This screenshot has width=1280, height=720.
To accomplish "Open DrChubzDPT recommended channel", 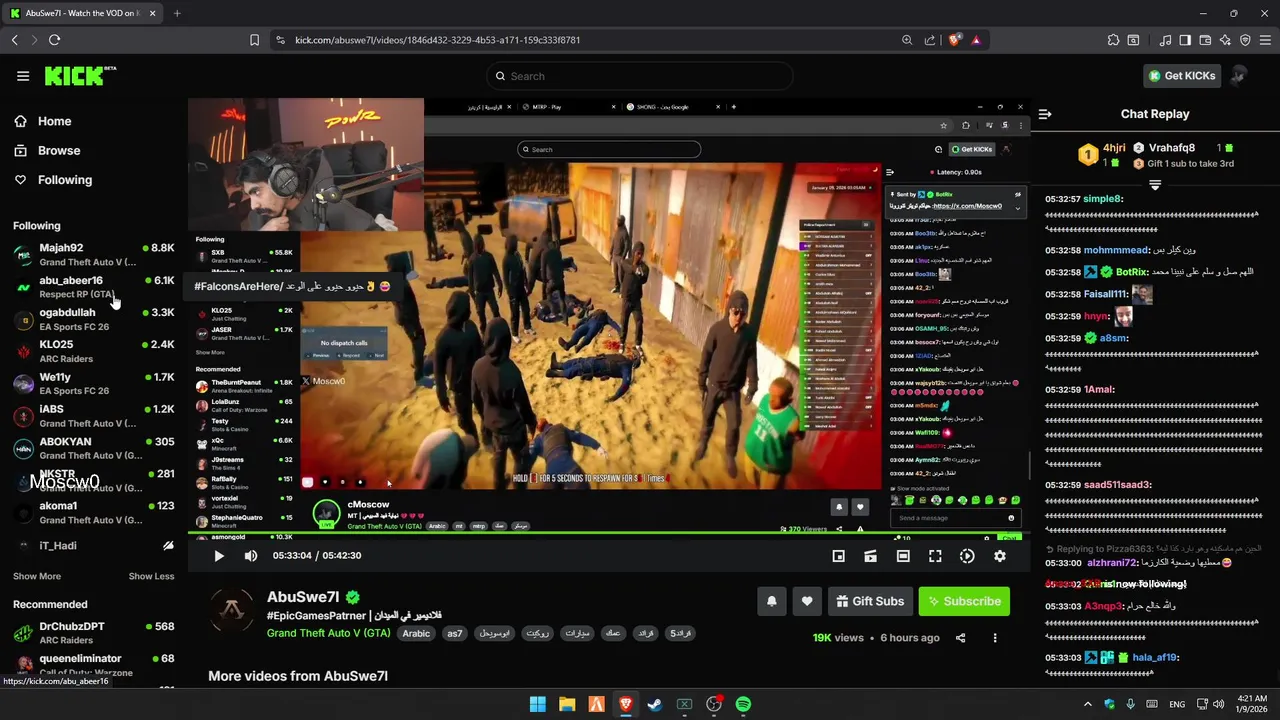I will pyautogui.click(x=94, y=633).
